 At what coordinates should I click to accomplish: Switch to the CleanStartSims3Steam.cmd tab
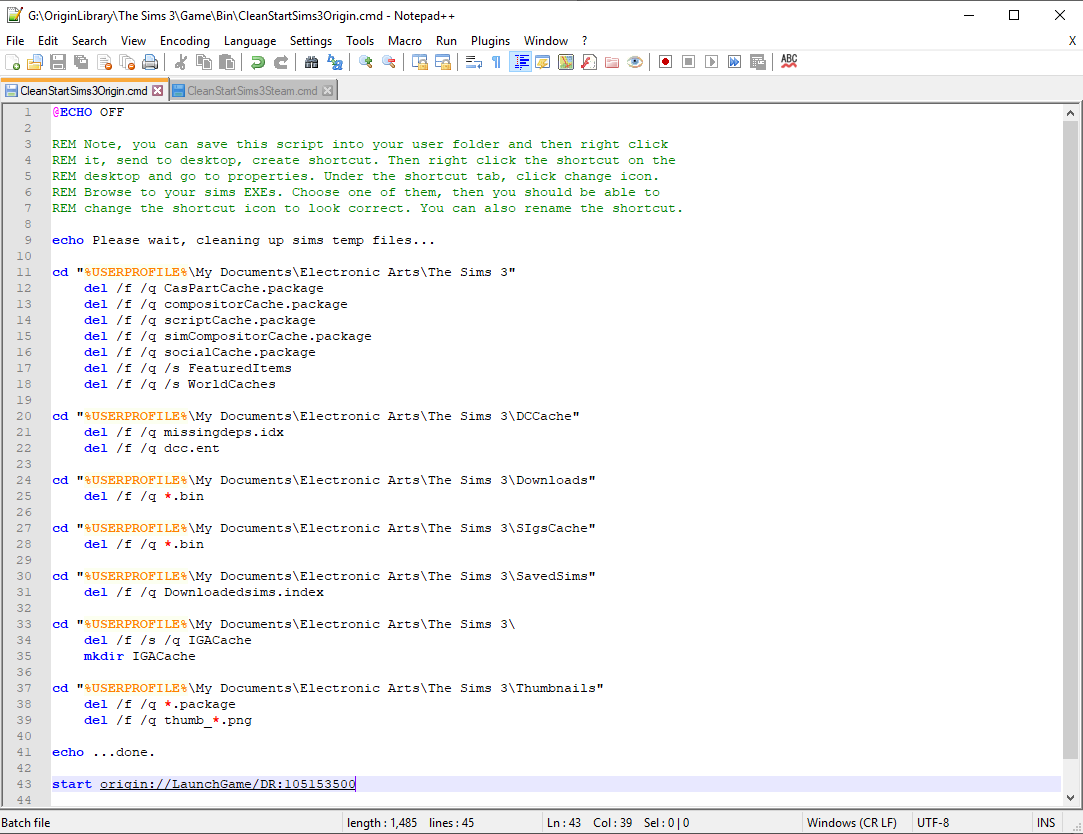(x=253, y=91)
